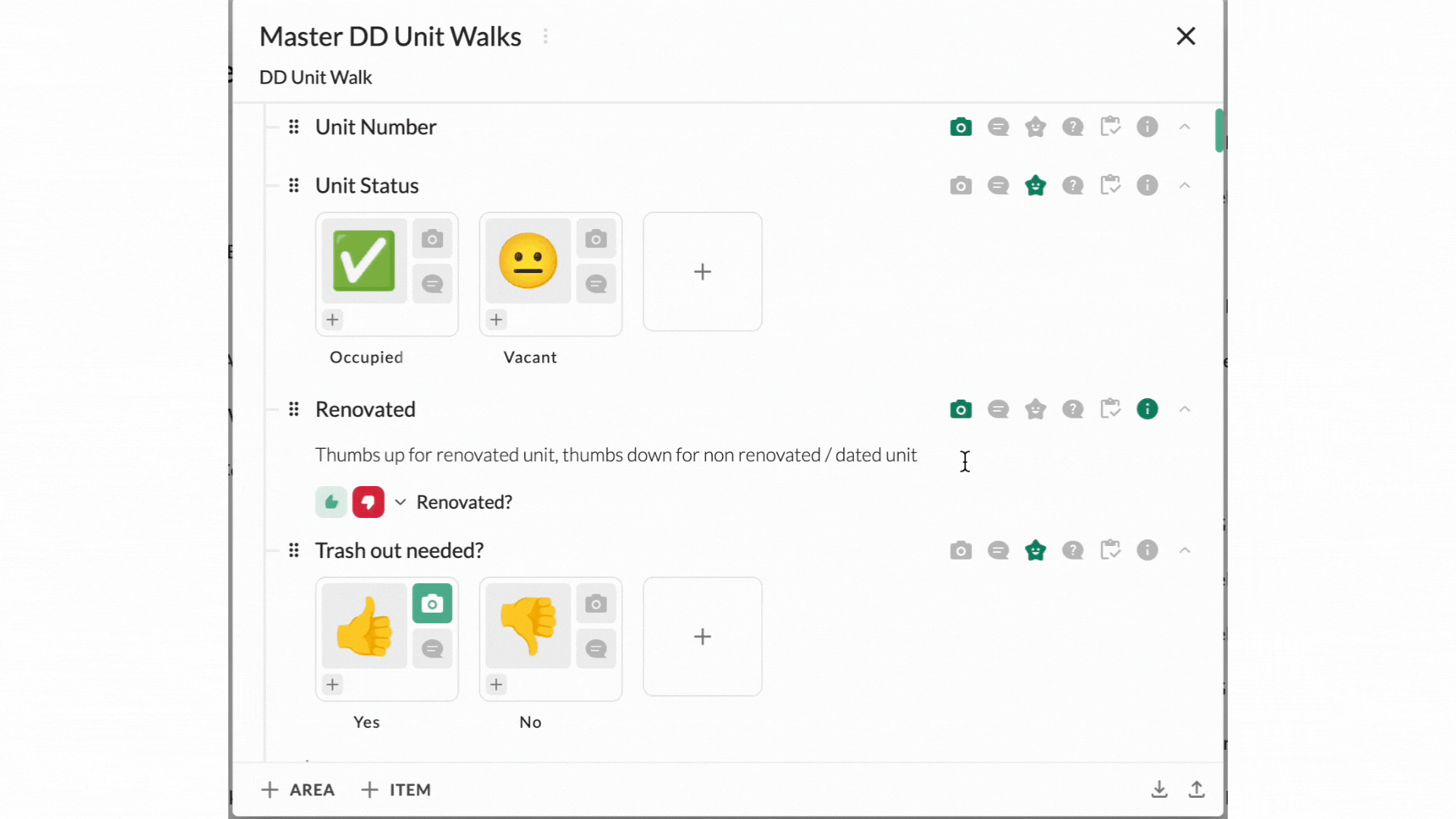
Task: Click help question icon on Renovated row
Action: click(1072, 409)
